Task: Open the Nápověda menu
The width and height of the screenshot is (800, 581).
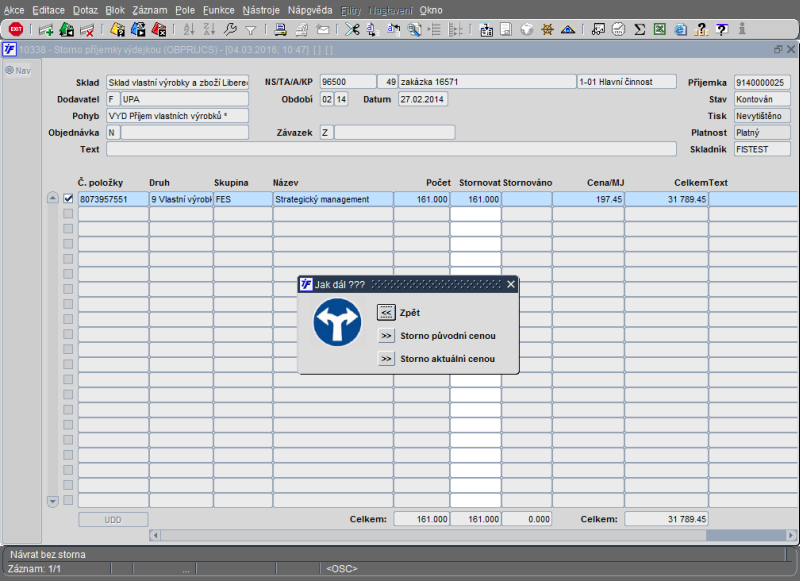Action: click(310, 10)
